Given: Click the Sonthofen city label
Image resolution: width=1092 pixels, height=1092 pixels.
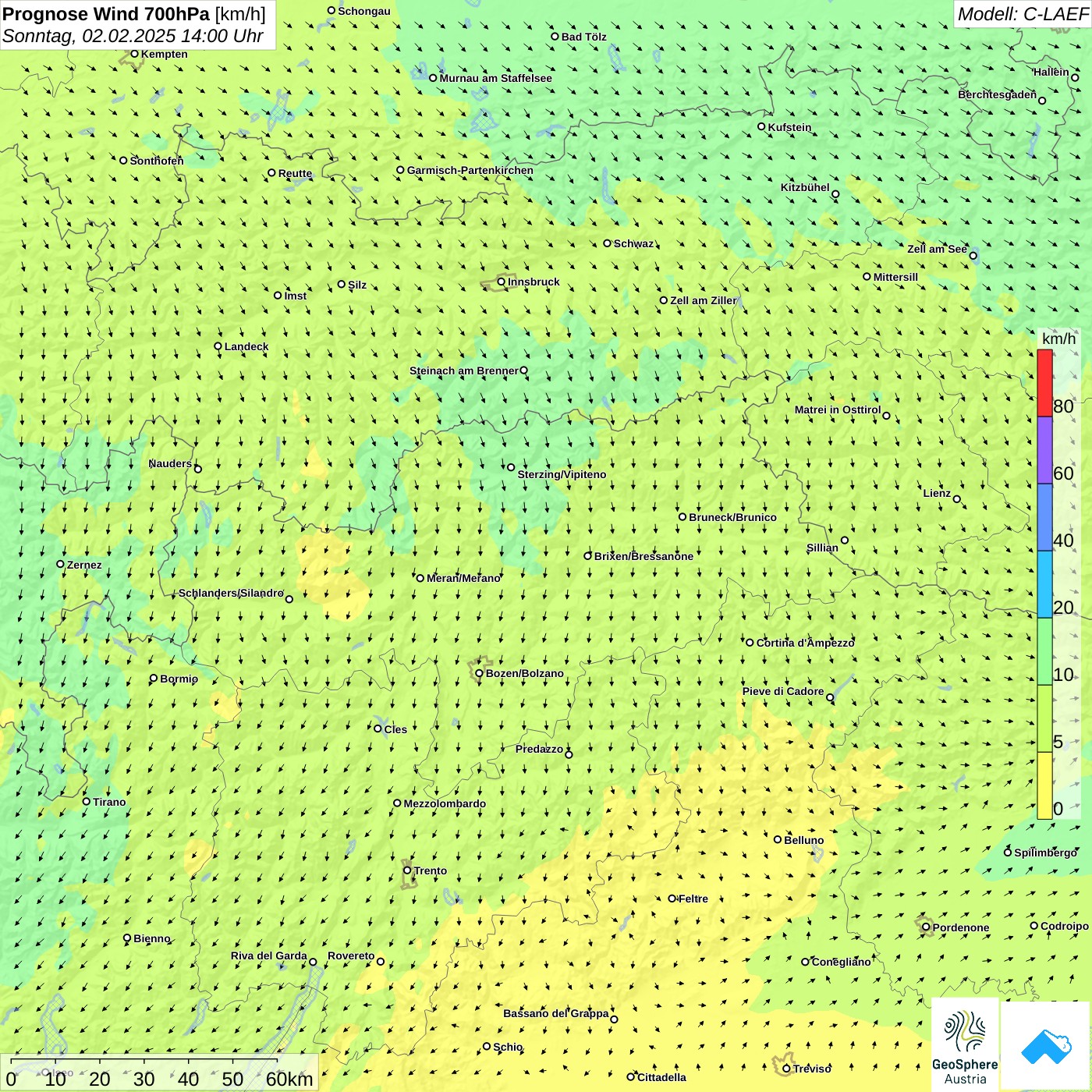Looking at the screenshot, I should (x=157, y=161).
